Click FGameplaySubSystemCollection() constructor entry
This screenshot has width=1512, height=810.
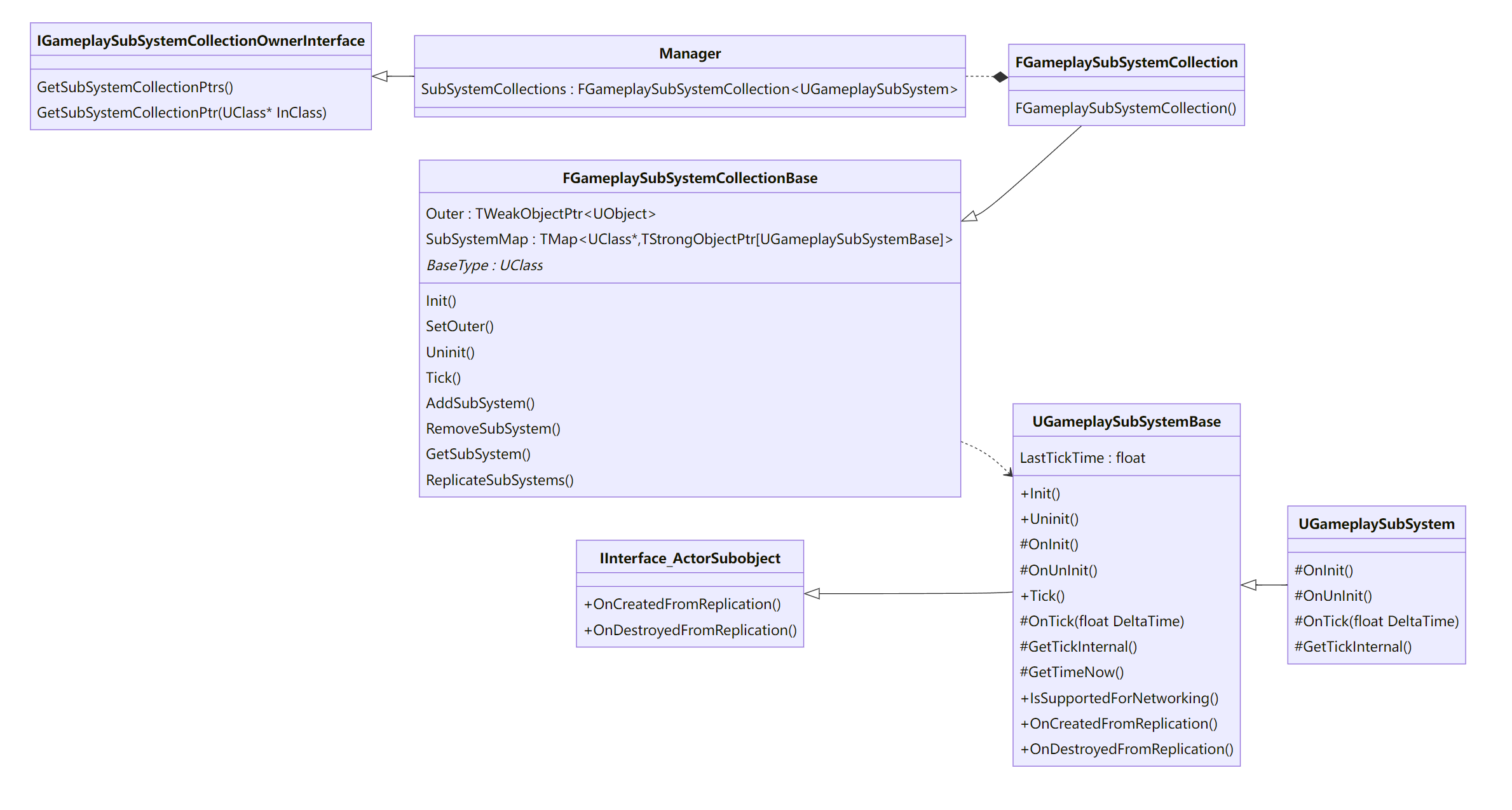click(1125, 108)
